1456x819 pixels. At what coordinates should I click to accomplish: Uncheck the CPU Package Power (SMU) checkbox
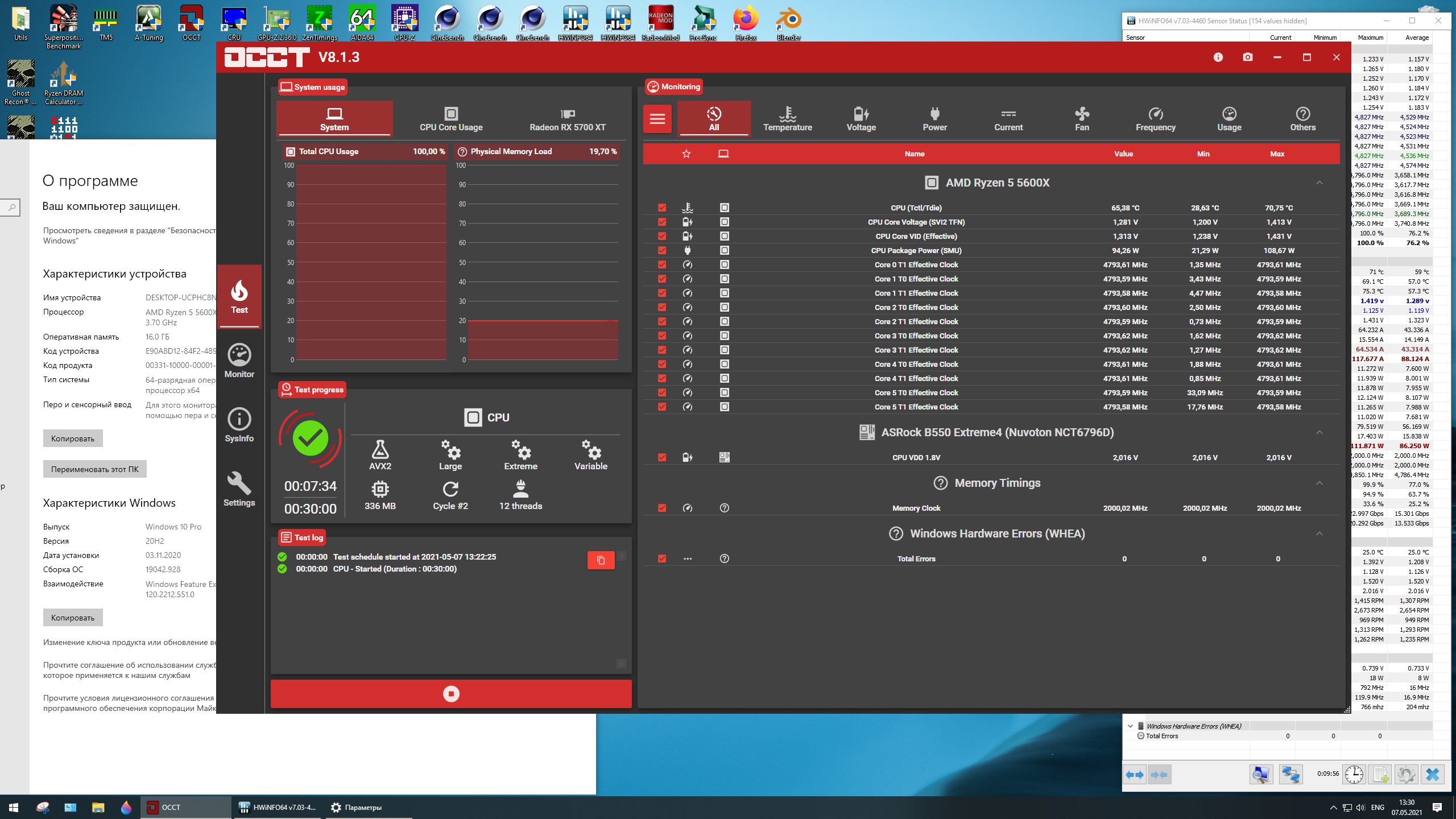pos(662,250)
